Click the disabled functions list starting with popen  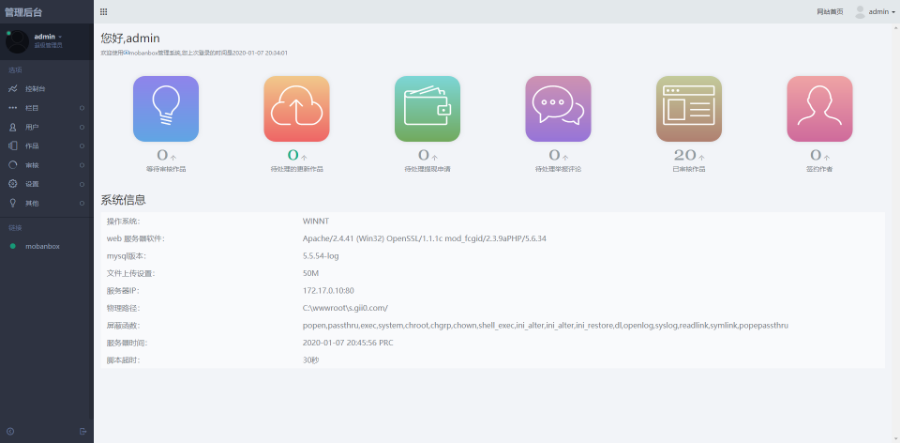click(545, 325)
